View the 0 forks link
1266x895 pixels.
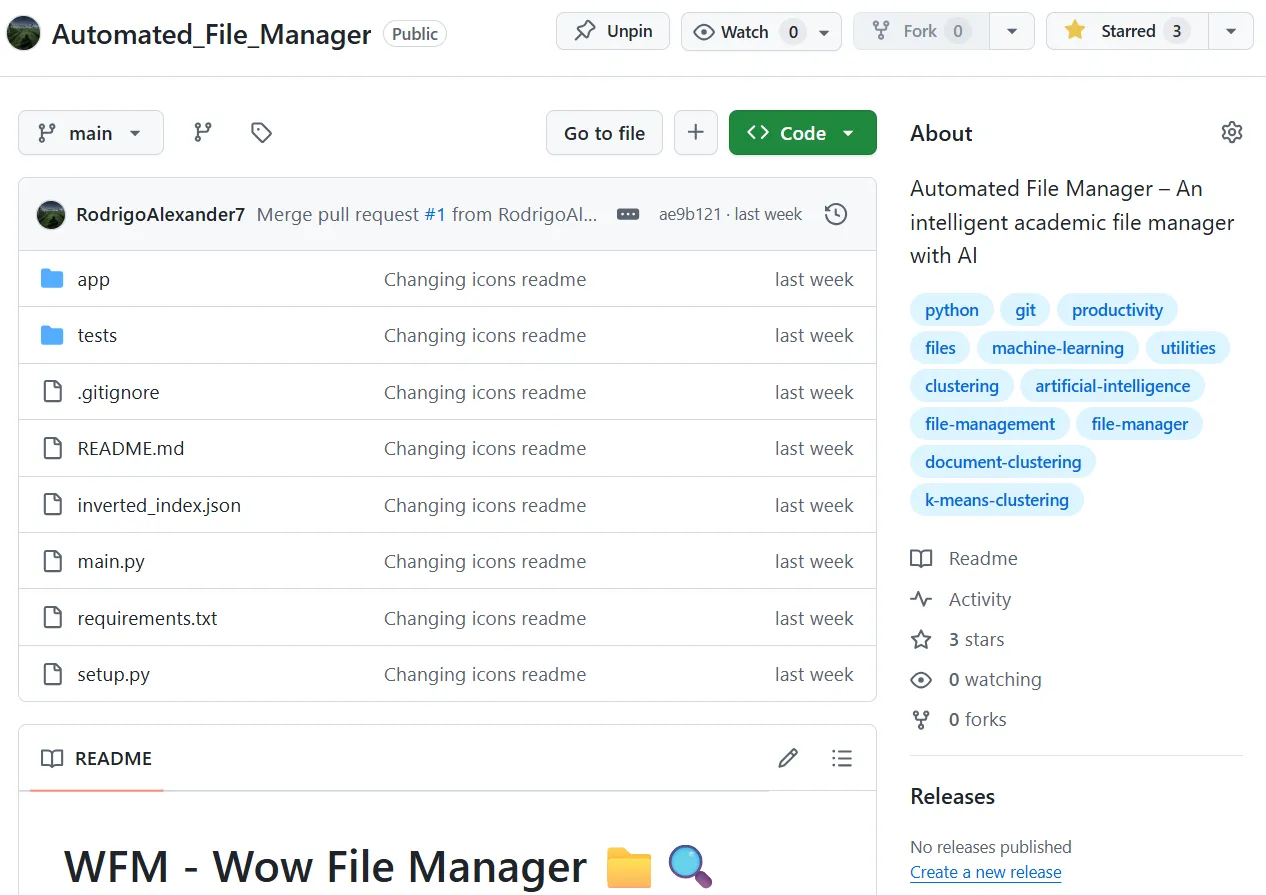(x=978, y=720)
